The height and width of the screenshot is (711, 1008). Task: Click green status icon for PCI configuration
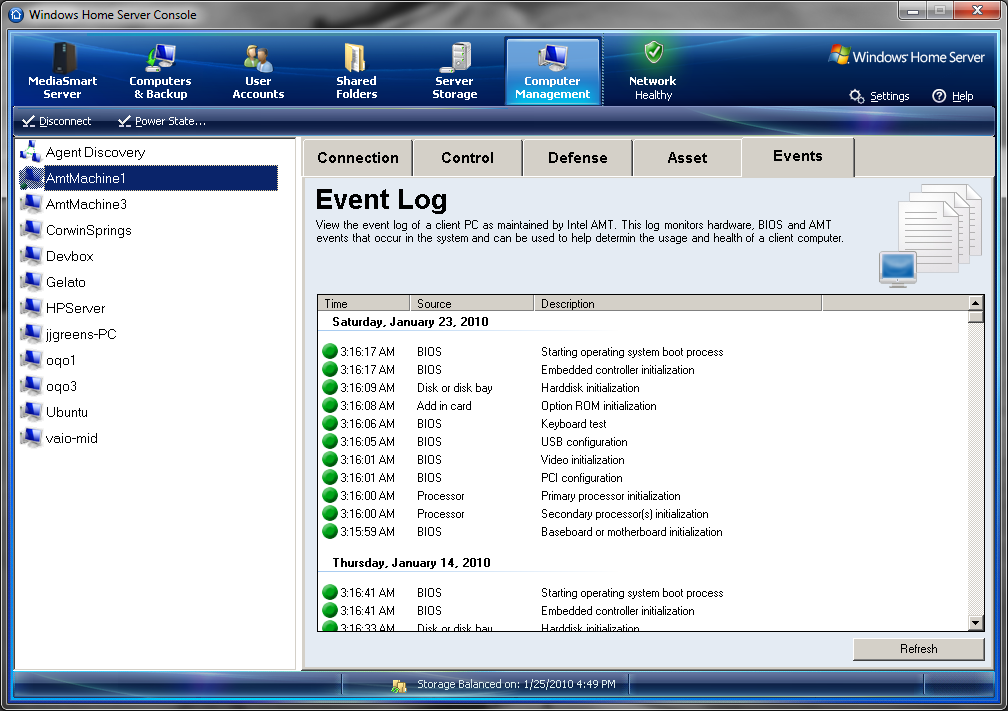(x=330, y=477)
